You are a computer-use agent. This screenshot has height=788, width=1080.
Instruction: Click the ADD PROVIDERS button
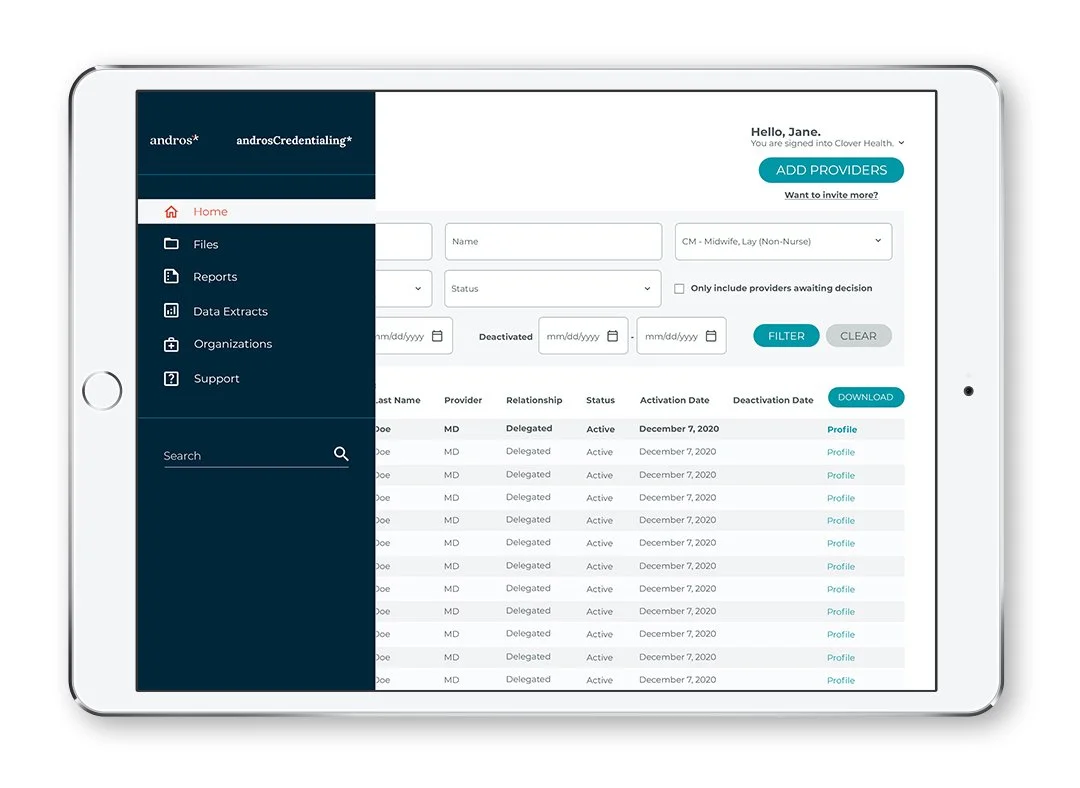coord(831,170)
